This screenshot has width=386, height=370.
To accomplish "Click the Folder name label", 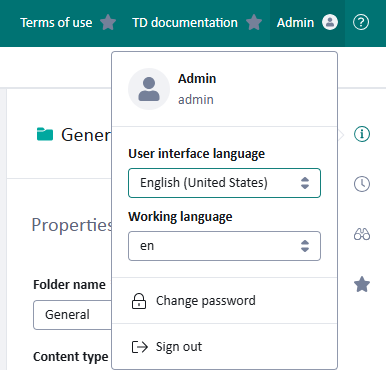I will [x=69, y=285].
